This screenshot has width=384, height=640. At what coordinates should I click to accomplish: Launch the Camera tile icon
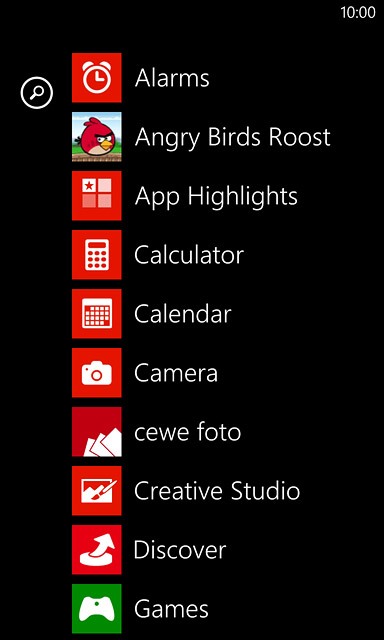[97, 373]
